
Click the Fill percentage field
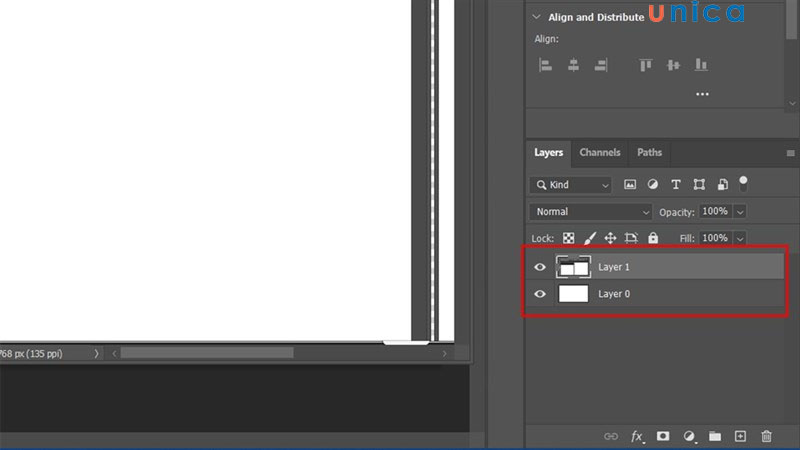714,238
